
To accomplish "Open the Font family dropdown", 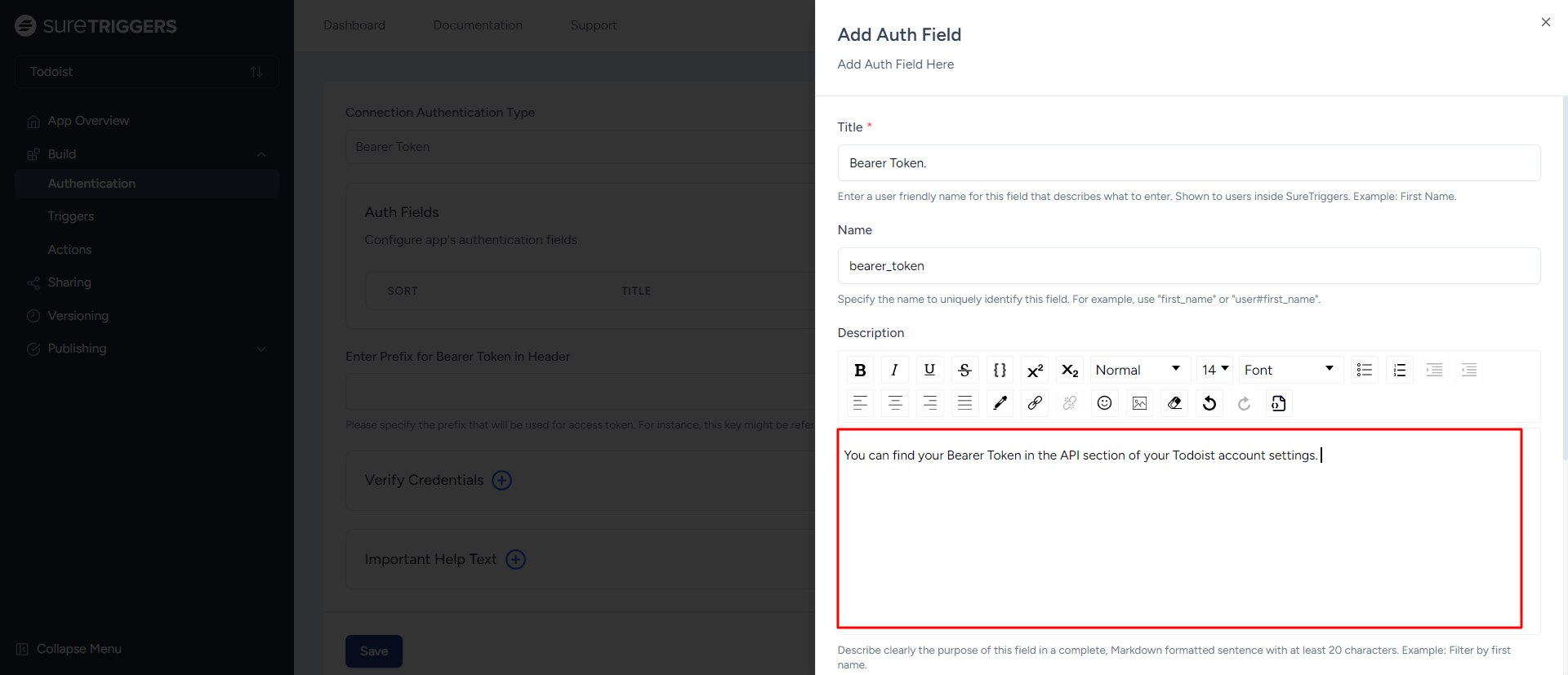I will coord(1289,370).
